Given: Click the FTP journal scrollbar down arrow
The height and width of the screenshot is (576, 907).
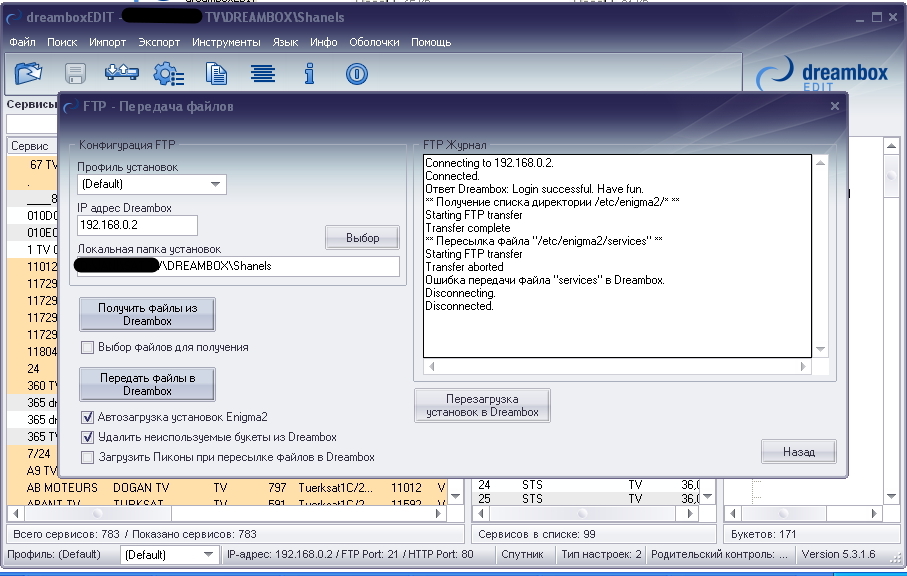Looking at the screenshot, I should pyautogui.click(x=821, y=348).
